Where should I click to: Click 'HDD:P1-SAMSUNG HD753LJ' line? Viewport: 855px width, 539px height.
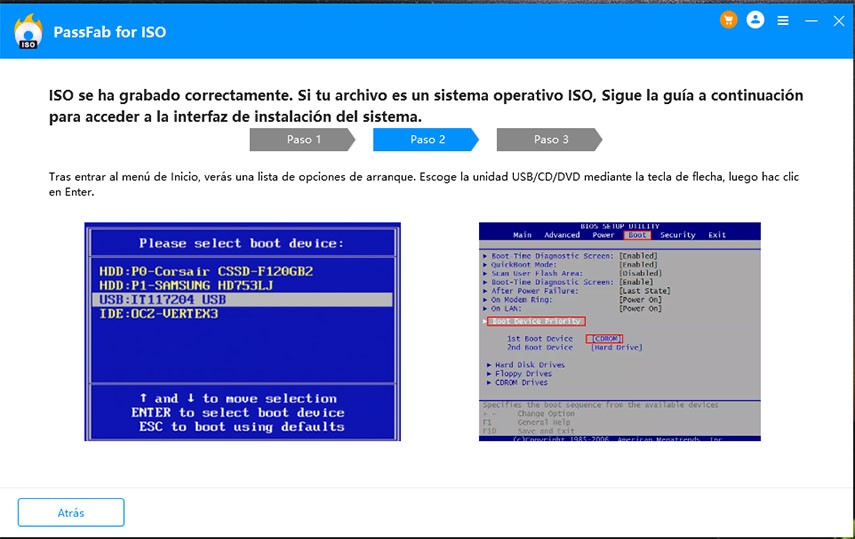click(186, 285)
